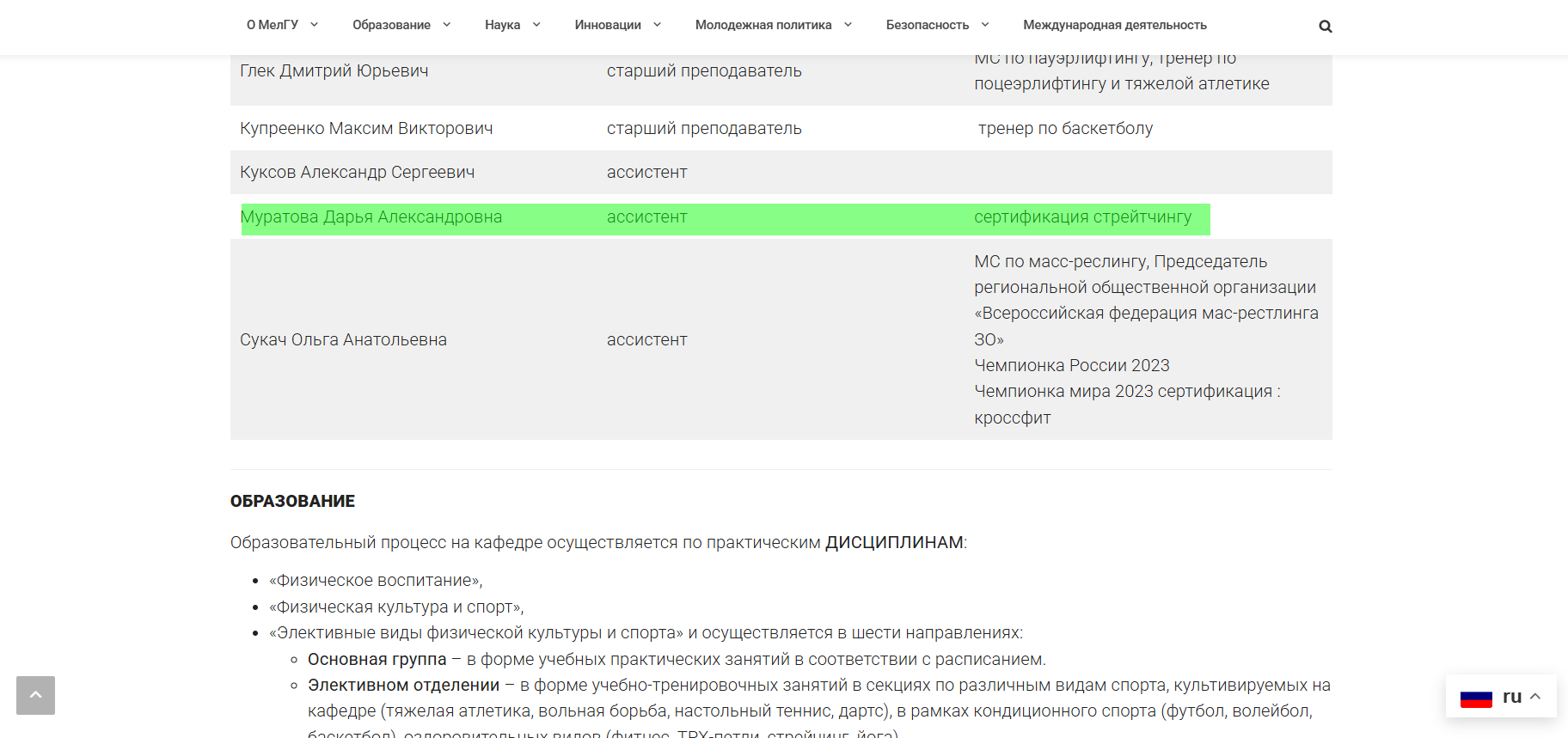Click the Купреенко Максим Викторович name

366,128
